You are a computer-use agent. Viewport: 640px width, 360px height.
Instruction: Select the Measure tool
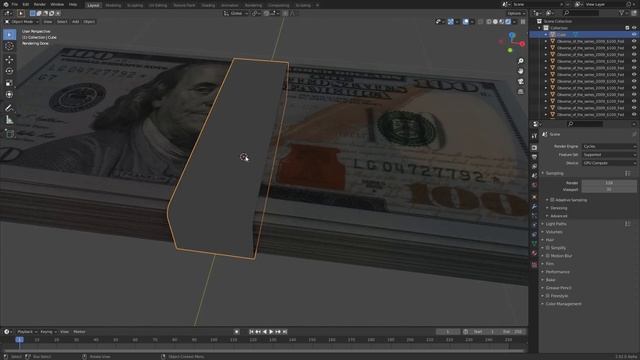tap(9, 120)
